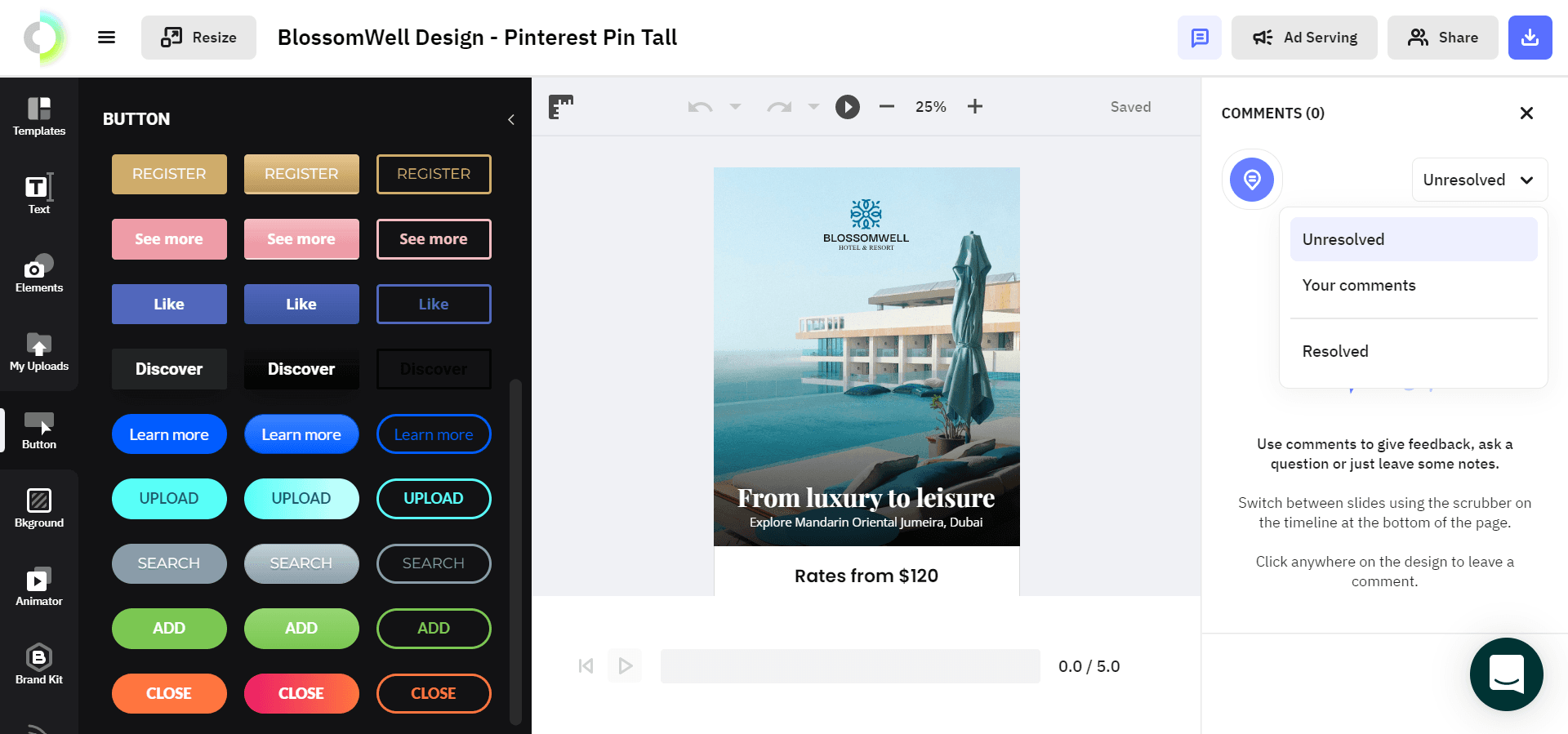
Task: Toggle the comments panel icon
Action: click(x=1199, y=38)
